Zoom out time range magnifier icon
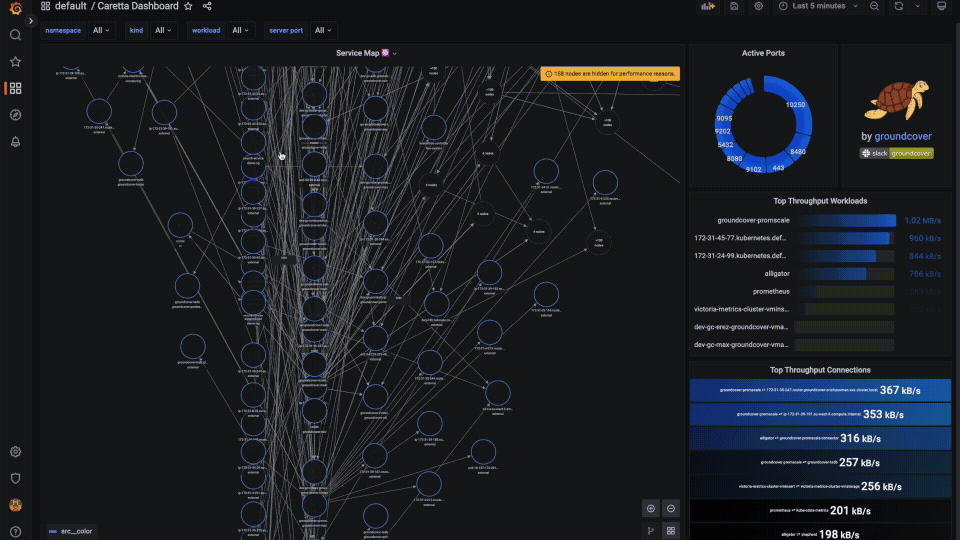Screen dimensions: 960x540 874,7
